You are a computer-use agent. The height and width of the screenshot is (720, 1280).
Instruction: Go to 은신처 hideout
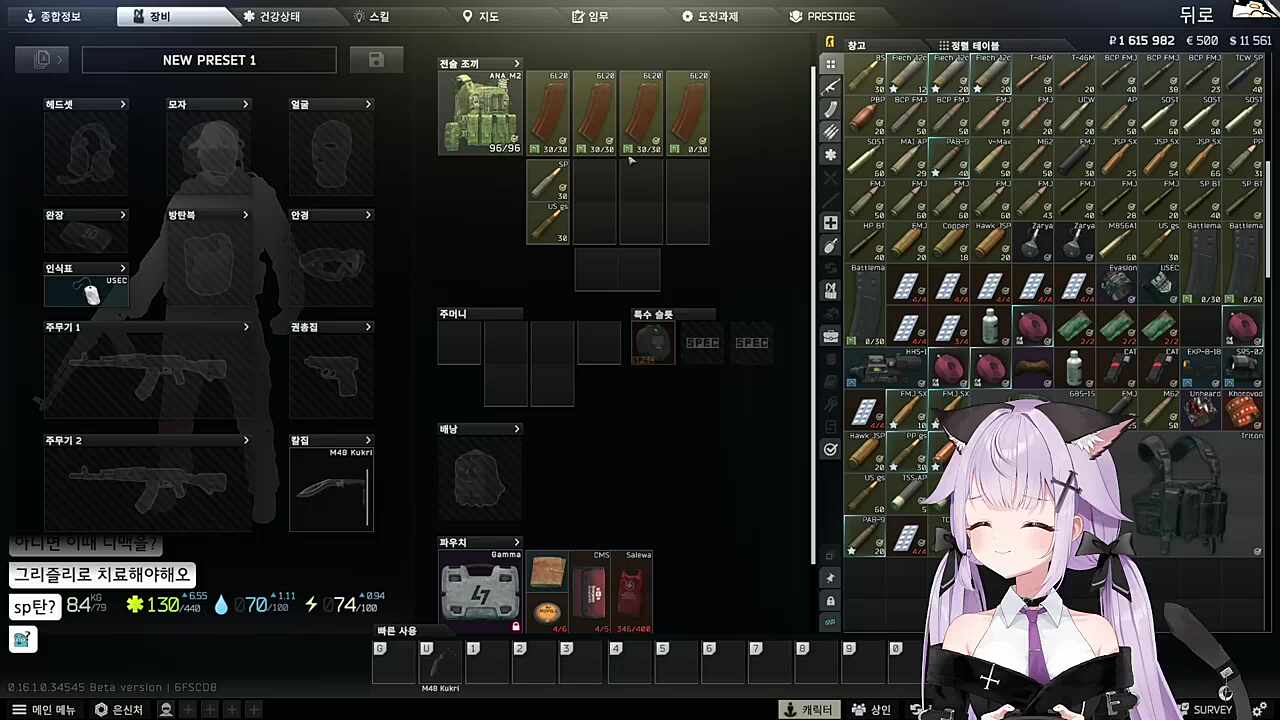pyautogui.click(x=119, y=710)
